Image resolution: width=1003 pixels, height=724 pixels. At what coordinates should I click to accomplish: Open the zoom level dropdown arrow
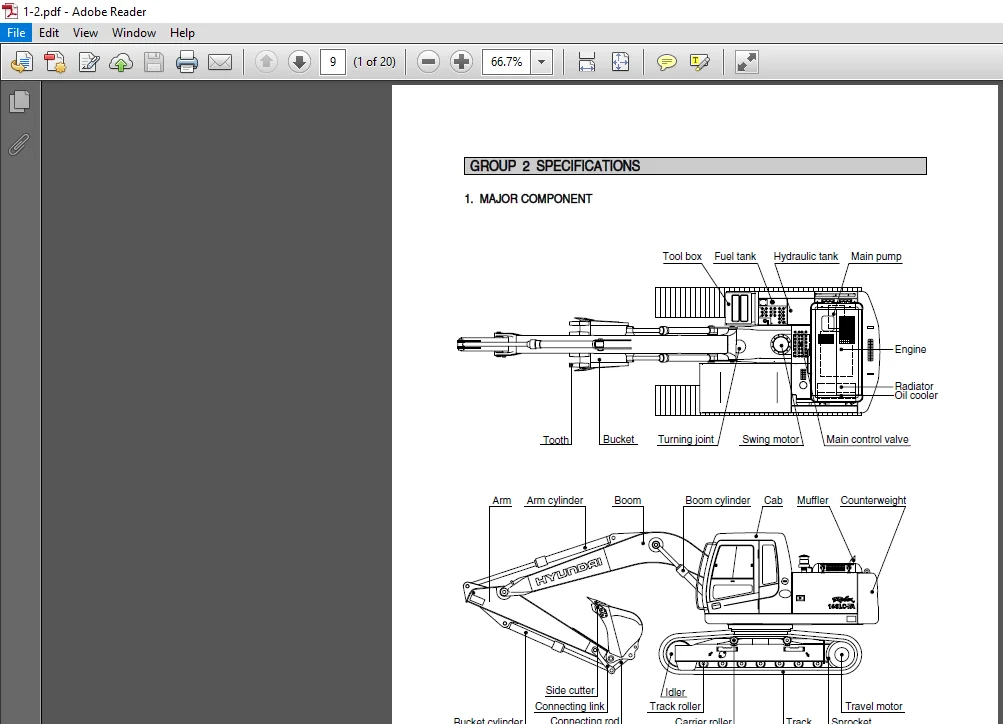(x=542, y=62)
